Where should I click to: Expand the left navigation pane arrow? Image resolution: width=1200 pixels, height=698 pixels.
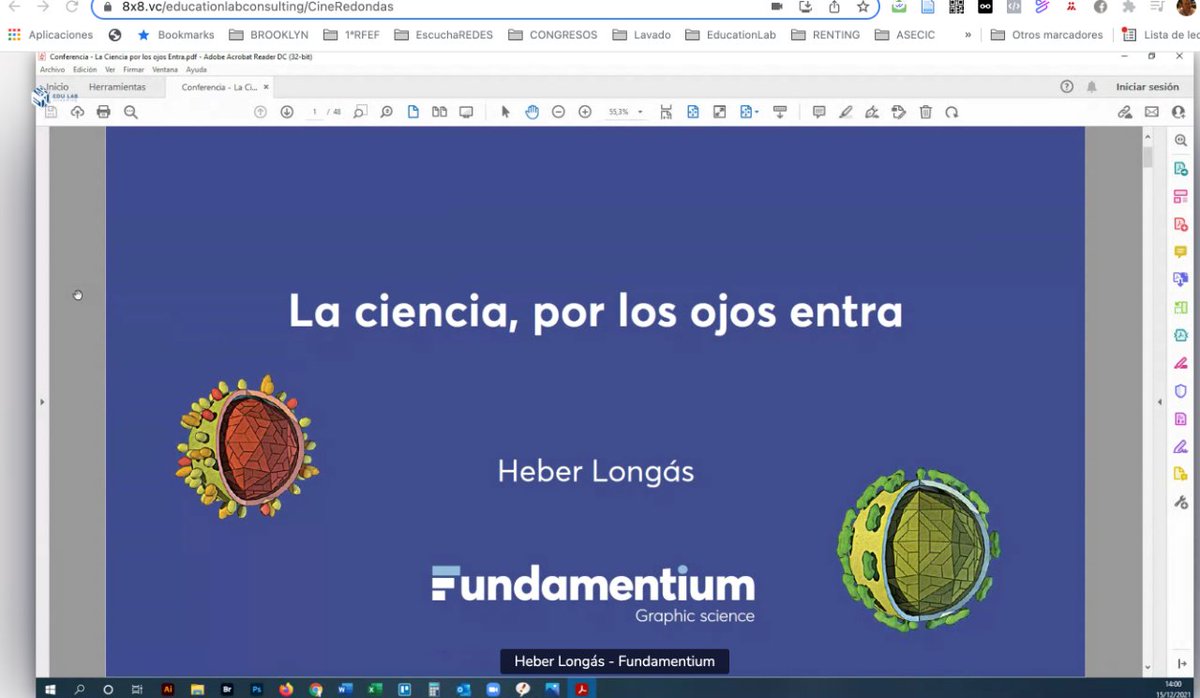click(42, 402)
